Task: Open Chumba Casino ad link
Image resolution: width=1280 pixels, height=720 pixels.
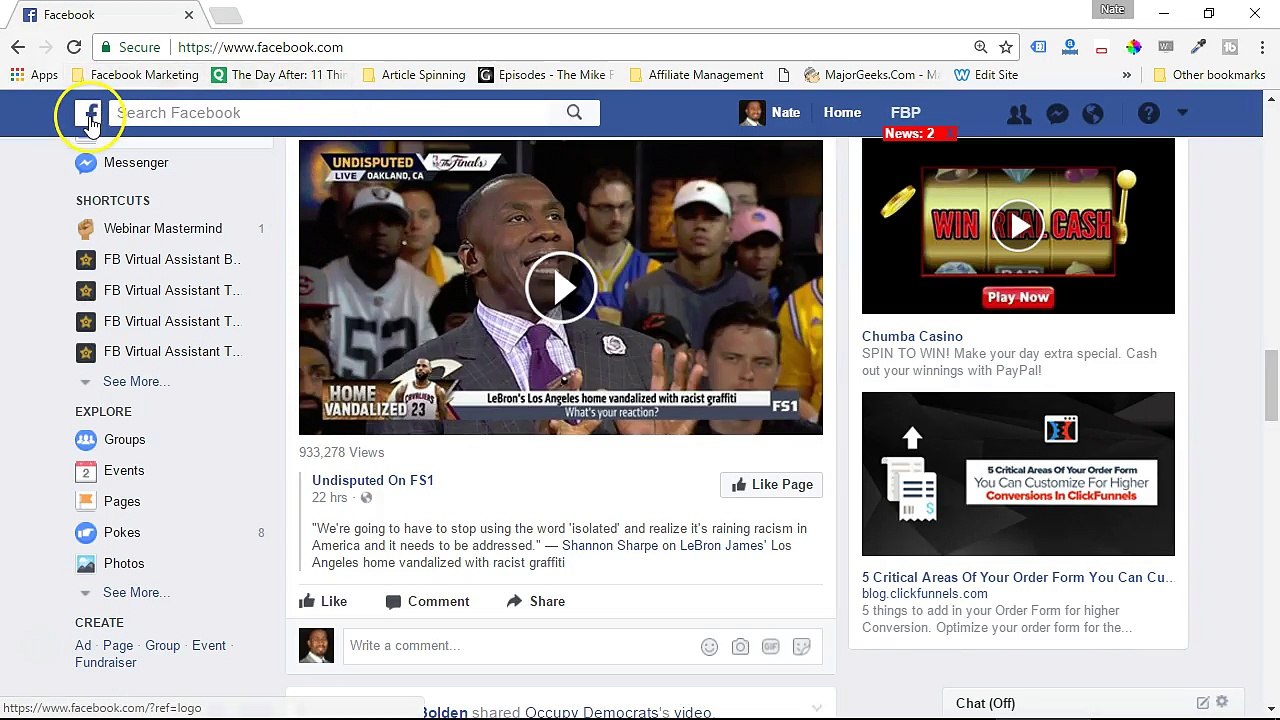Action: [912, 337]
